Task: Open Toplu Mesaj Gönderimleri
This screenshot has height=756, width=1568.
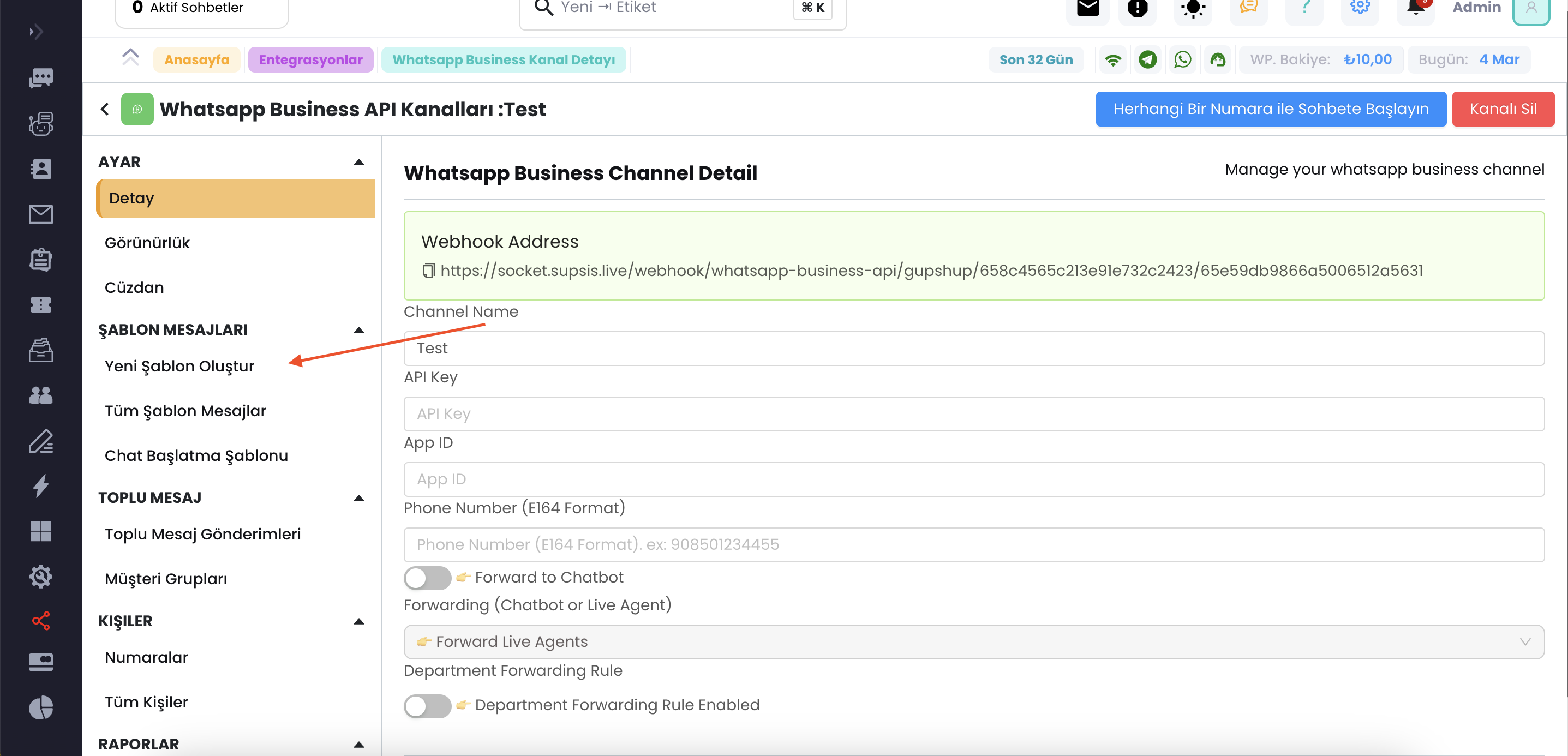Action: pos(203,535)
